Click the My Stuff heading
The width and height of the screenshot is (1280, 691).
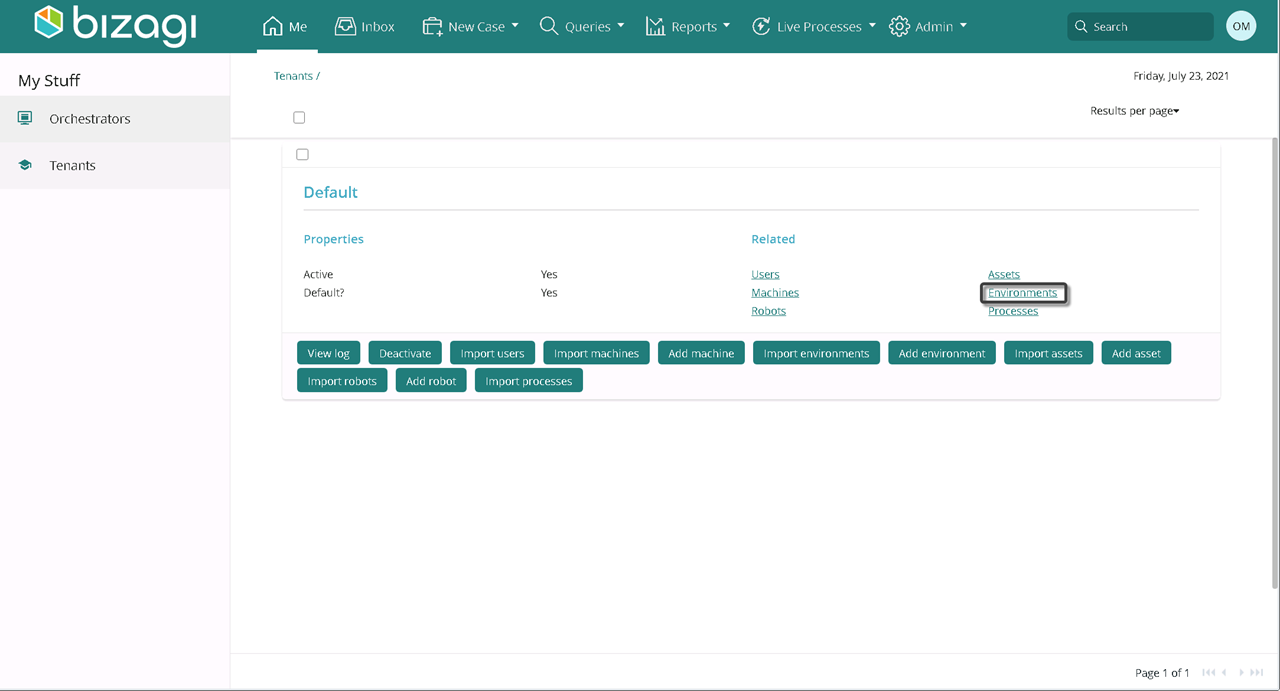click(49, 81)
